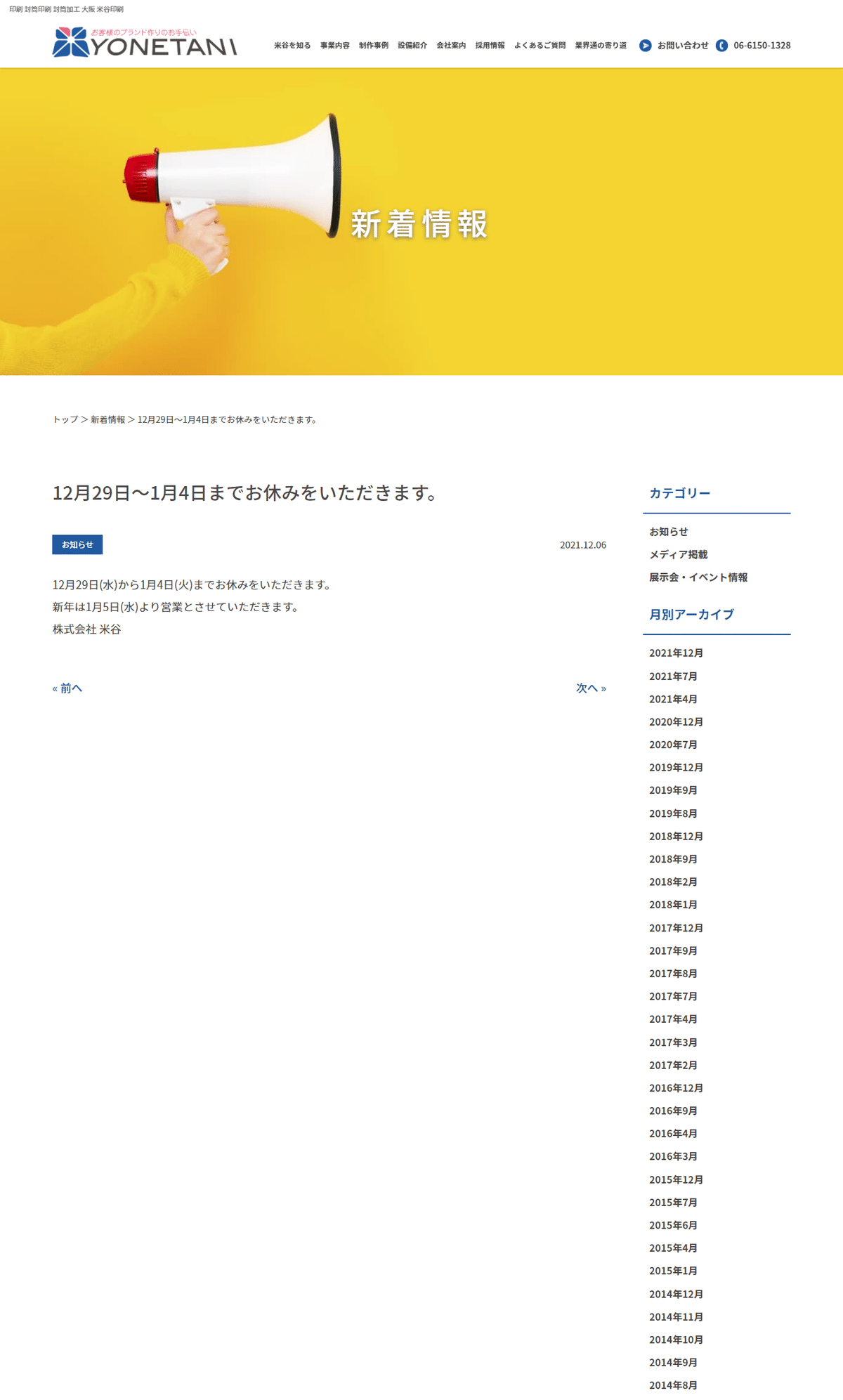
Task: Open the 2014年11月 archive
Action: coord(676,1317)
